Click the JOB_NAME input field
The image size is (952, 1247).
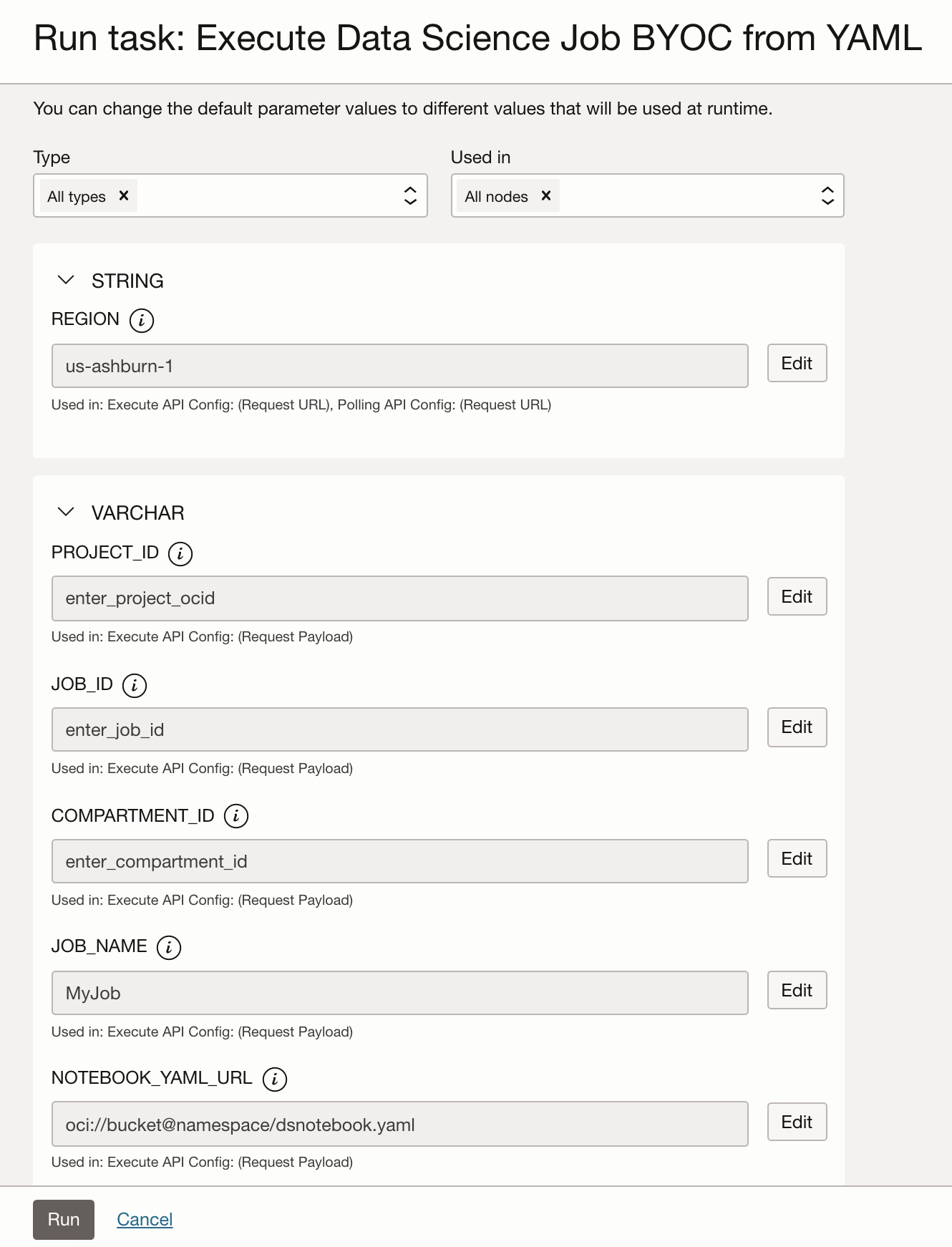(x=399, y=993)
